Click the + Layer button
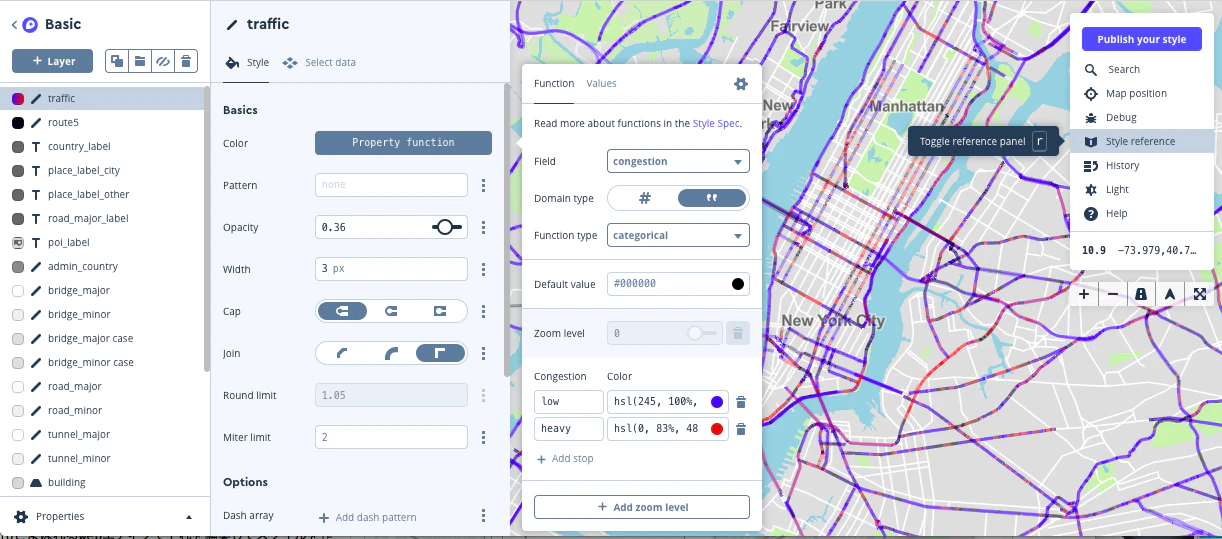Image resolution: width=1222 pixels, height=539 pixels. tap(52, 61)
